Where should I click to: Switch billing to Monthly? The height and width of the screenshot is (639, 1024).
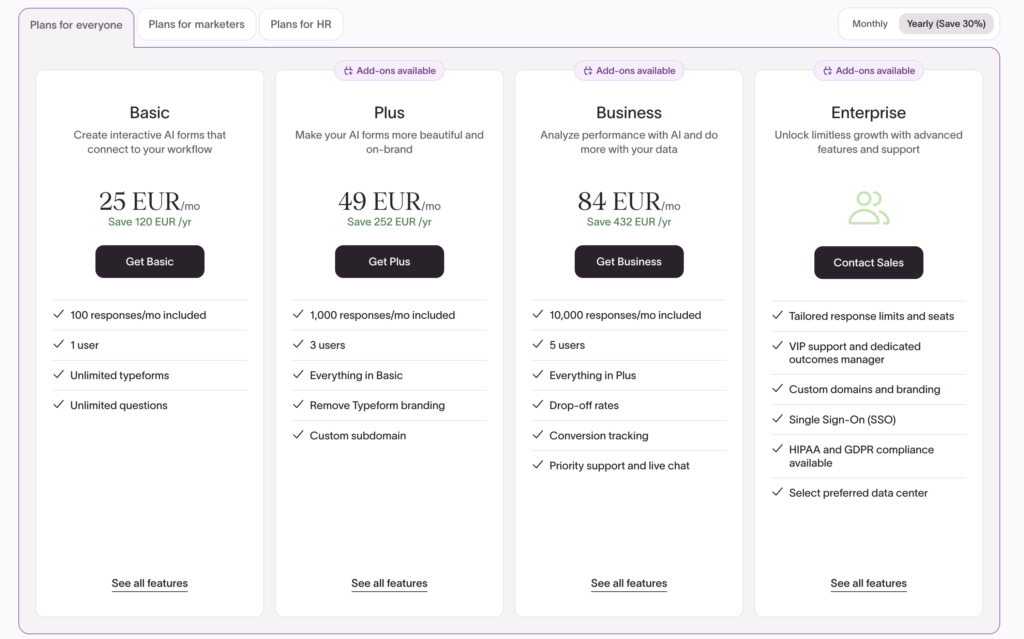(x=869, y=24)
